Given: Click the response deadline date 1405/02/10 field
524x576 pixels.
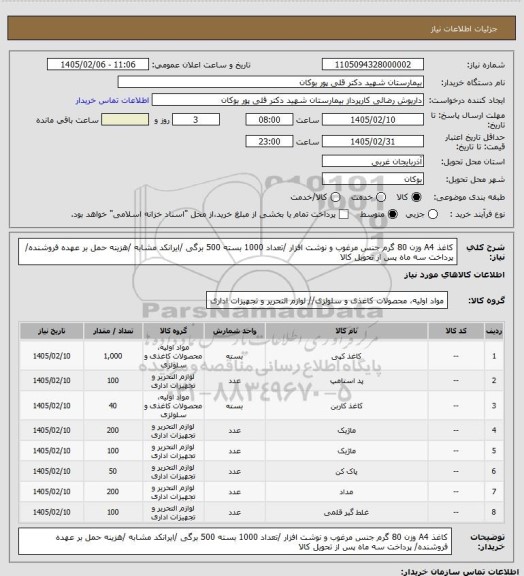Looking at the screenshot, I should tap(373, 120).
